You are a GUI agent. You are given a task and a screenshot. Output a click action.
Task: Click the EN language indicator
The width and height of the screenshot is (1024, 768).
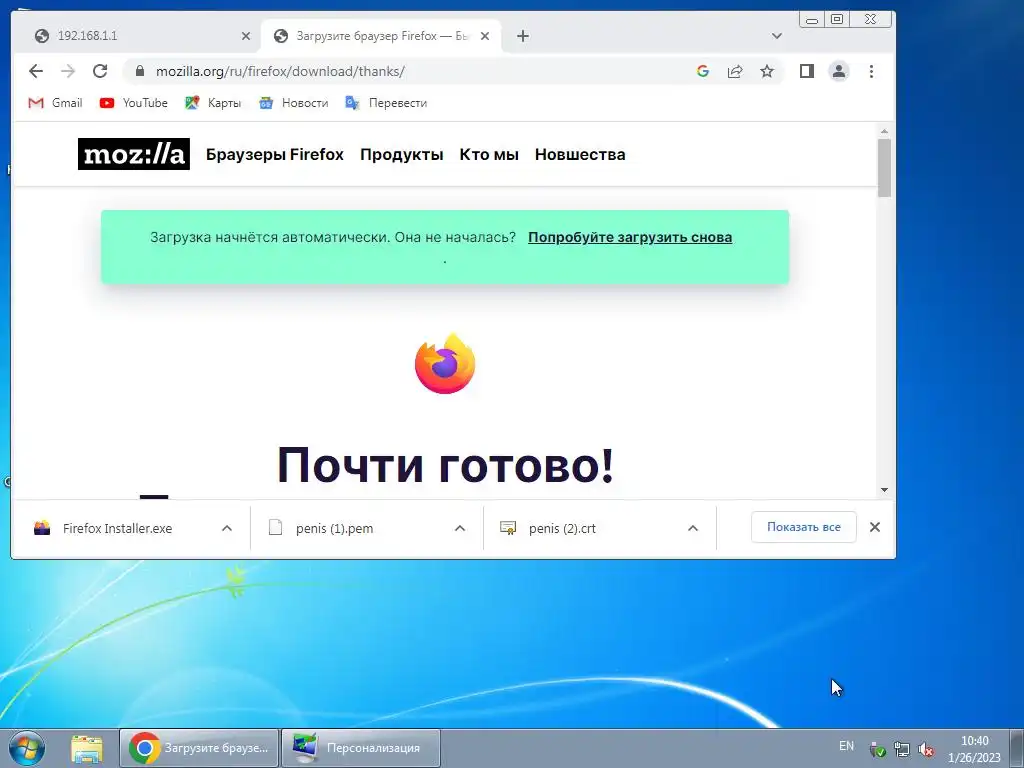tap(846, 746)
